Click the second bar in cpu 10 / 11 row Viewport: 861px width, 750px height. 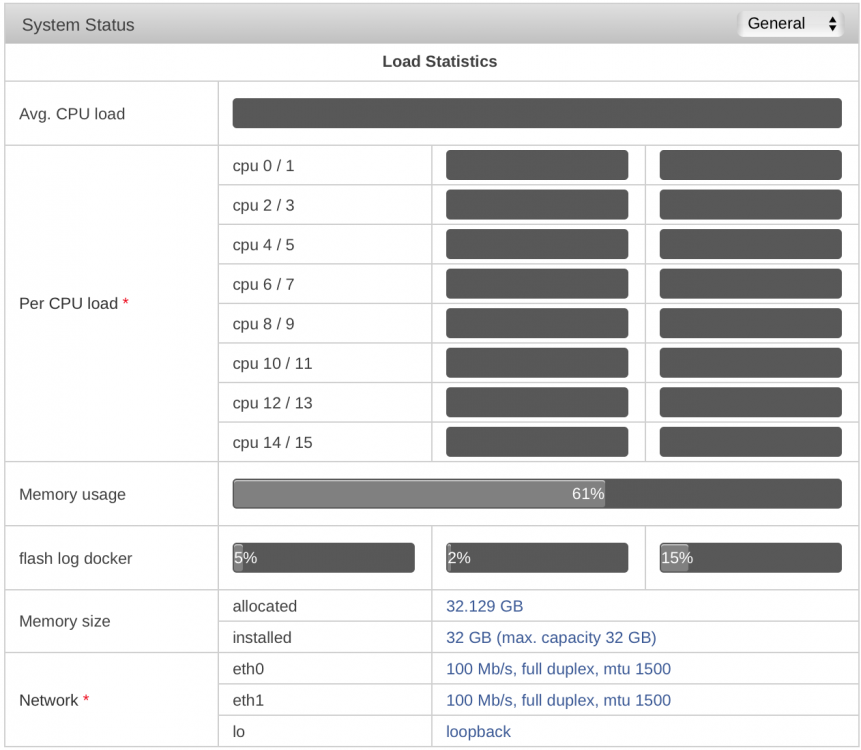point(750,362)
